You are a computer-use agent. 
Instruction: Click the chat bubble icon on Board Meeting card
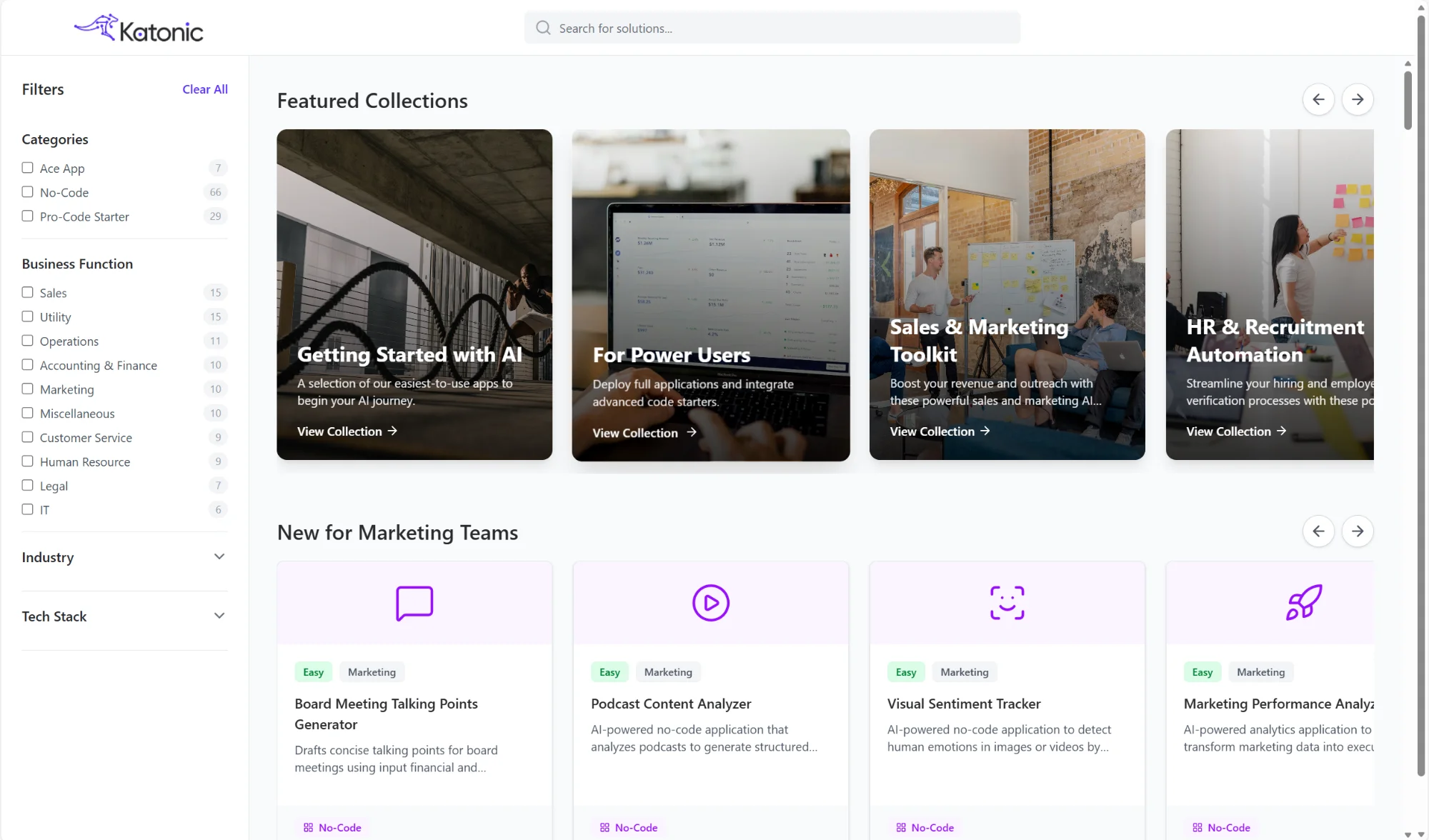tap(414, 602)
